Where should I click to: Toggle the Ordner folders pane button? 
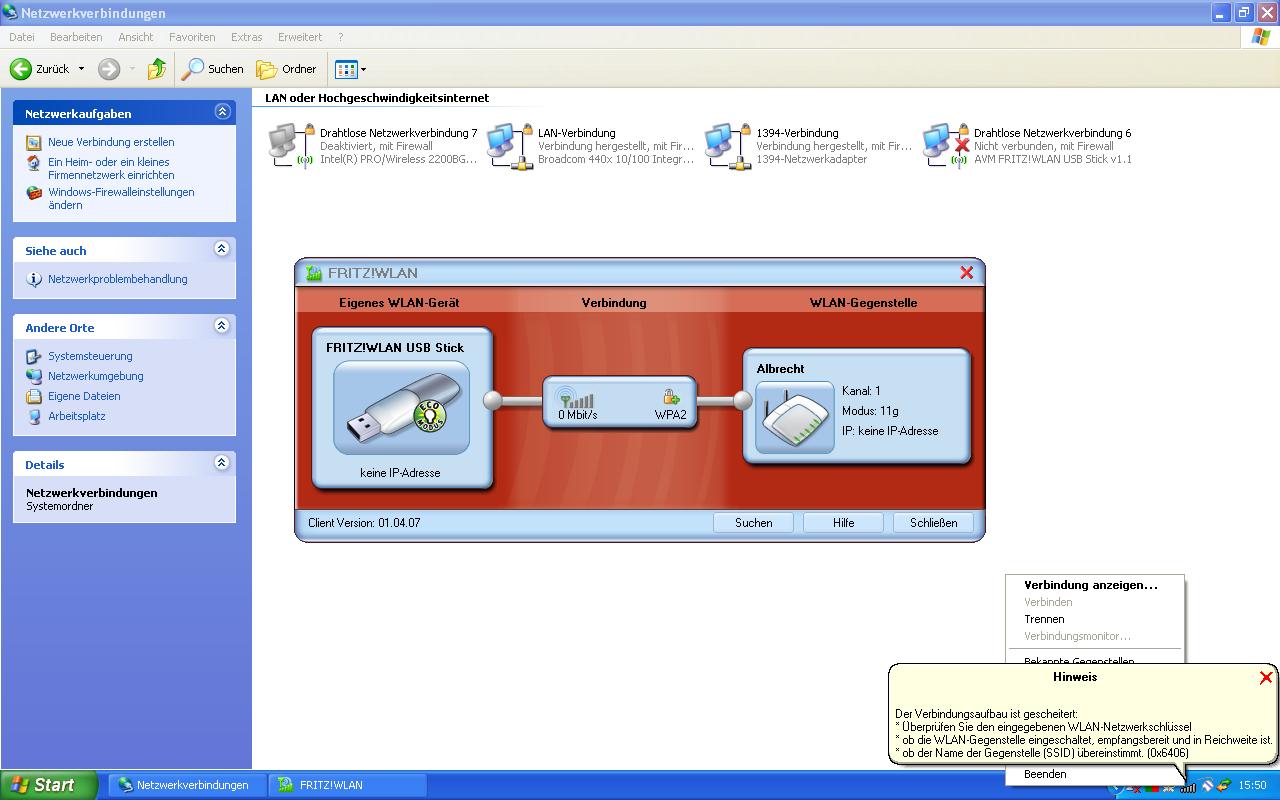coord(286,69)
